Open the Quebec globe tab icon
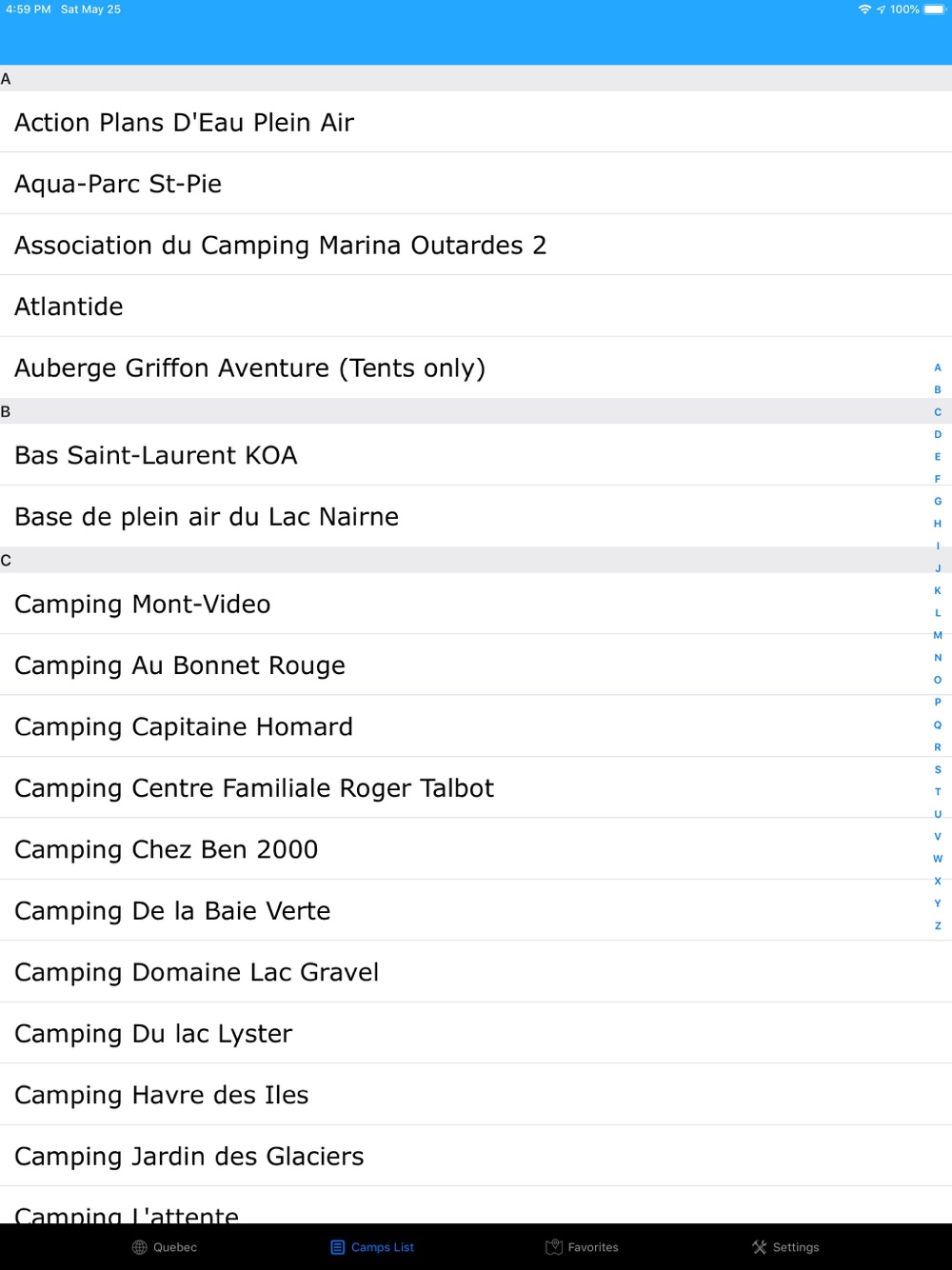This screenshot has width=952, height=1270. coord(140,1247)
